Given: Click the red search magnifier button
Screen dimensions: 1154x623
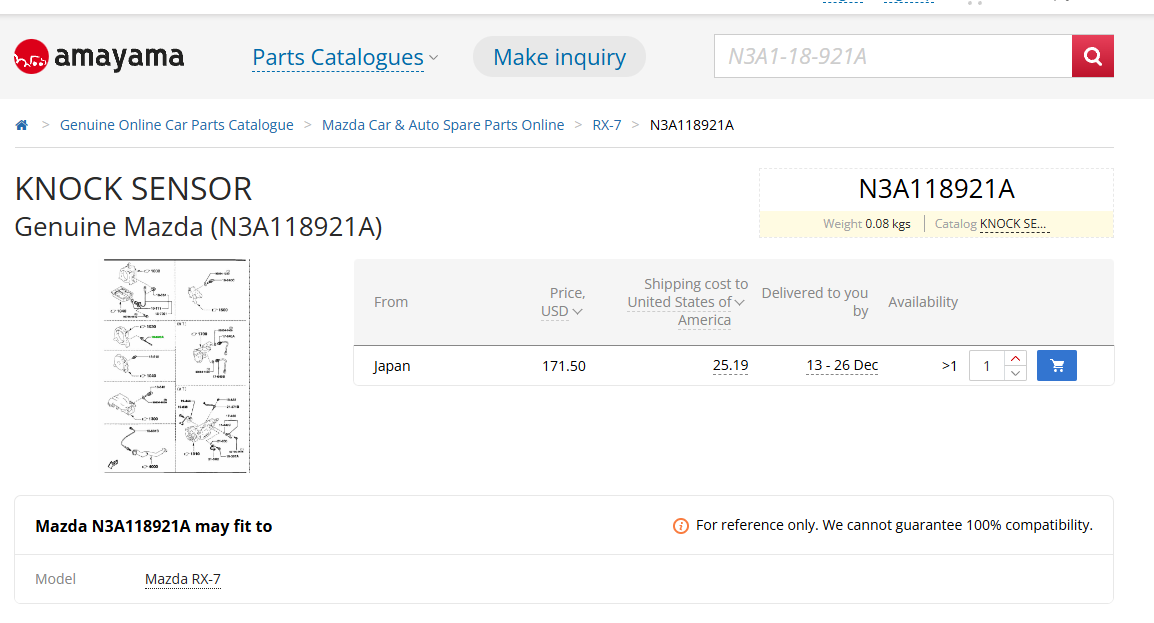Looking at the screenshot, I should [x=1092, y=56].
